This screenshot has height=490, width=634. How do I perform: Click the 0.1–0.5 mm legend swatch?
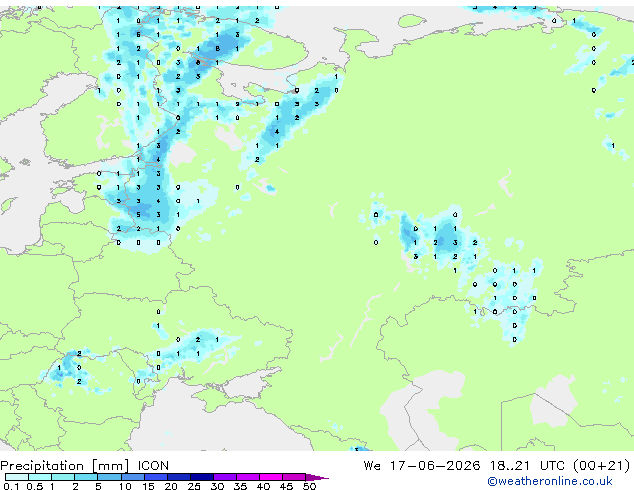17,477
